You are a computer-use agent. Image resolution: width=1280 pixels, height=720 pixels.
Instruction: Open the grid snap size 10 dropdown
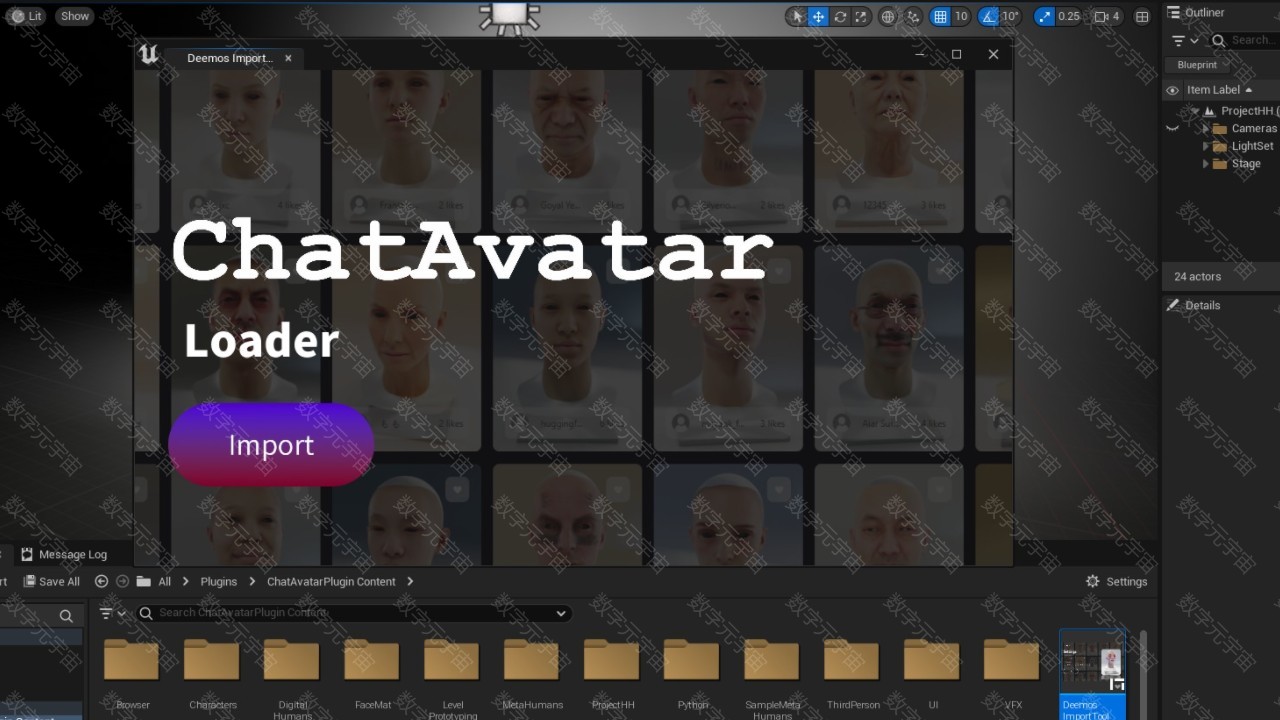tap(961, 16)
